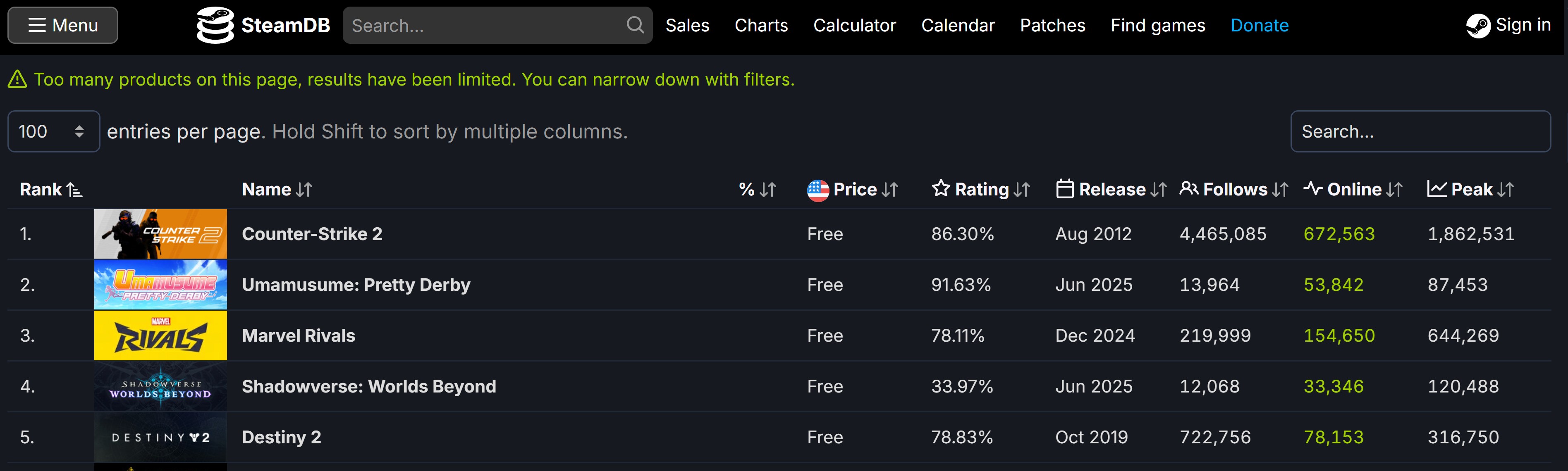Viewport: 1568px width, 471px height.
Task: Focus the table filter Search field
Action: tap(1420, 131)
